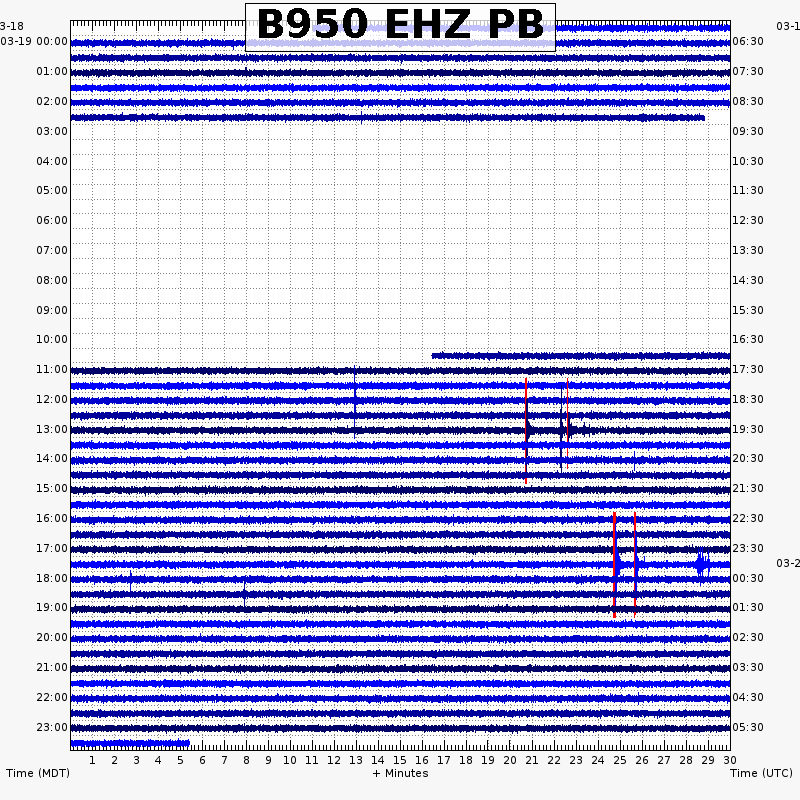Select the 05:00 MDT row label
This screenshot has width=800, height=800.
[52, 190]
